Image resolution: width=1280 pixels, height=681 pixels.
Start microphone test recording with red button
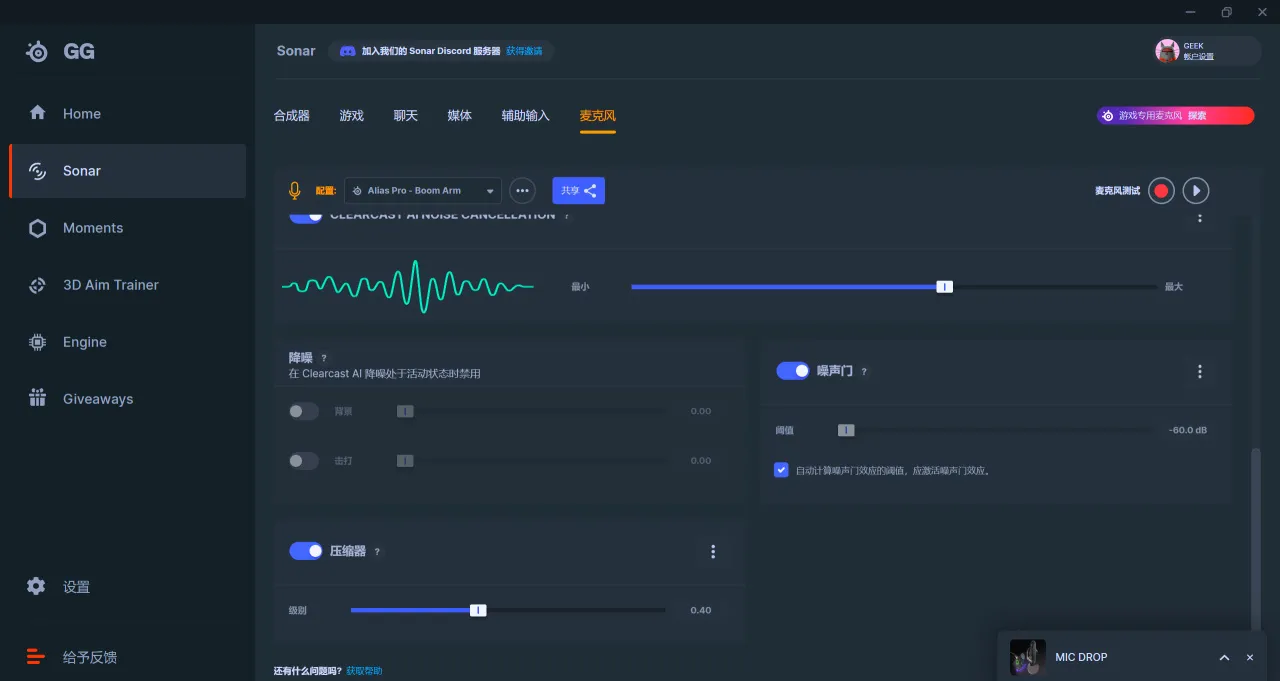pos(1161,191)
